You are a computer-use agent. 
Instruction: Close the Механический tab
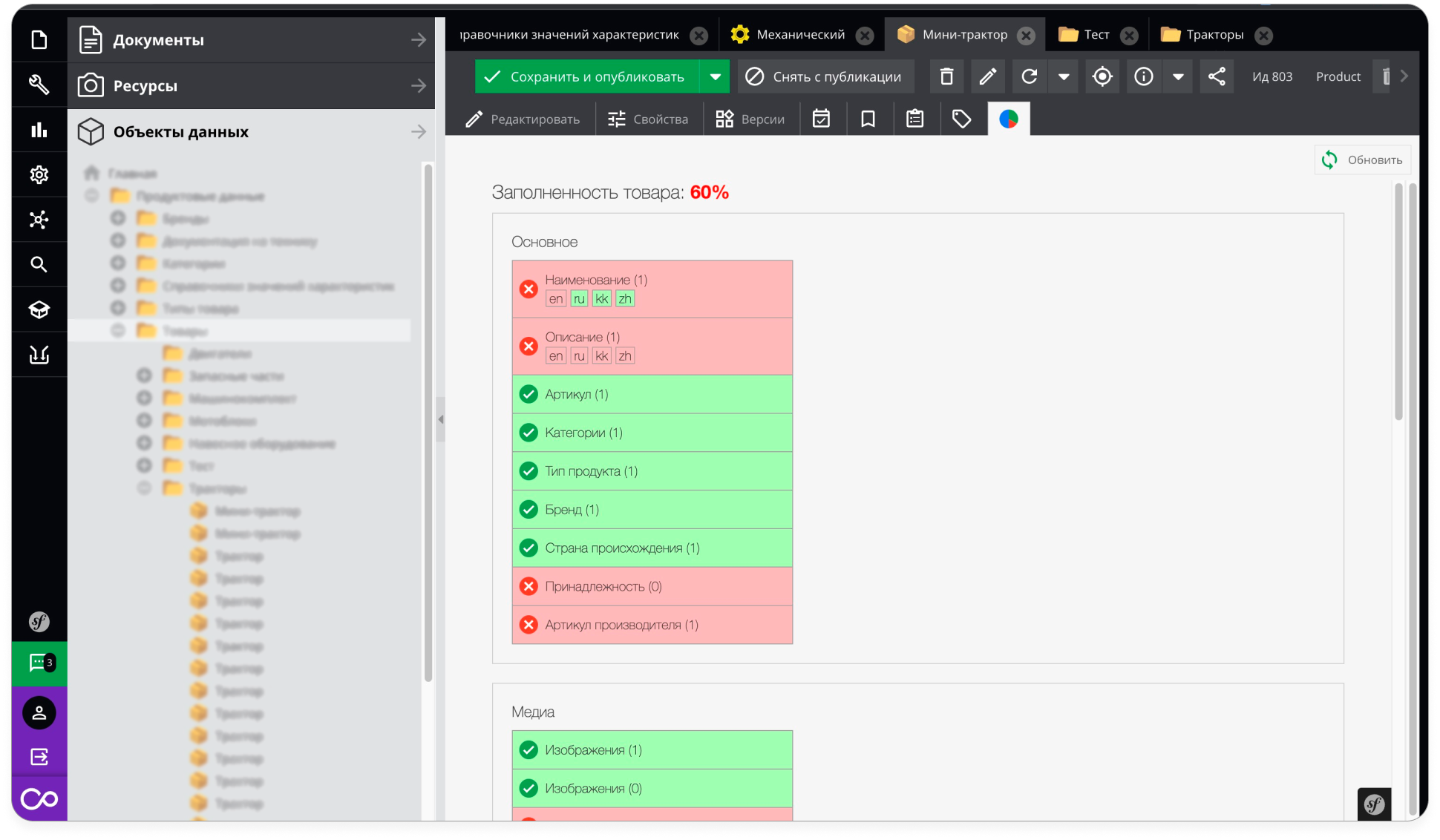(865, 35)
